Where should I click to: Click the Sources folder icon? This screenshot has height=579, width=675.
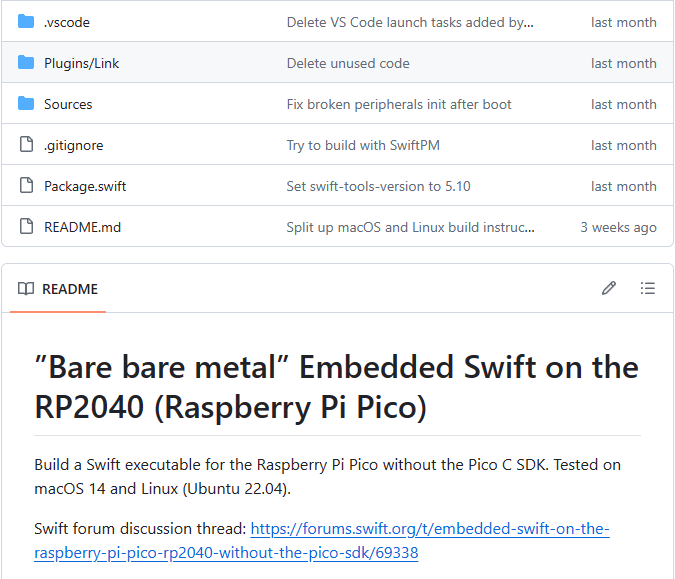coord(26,104)
